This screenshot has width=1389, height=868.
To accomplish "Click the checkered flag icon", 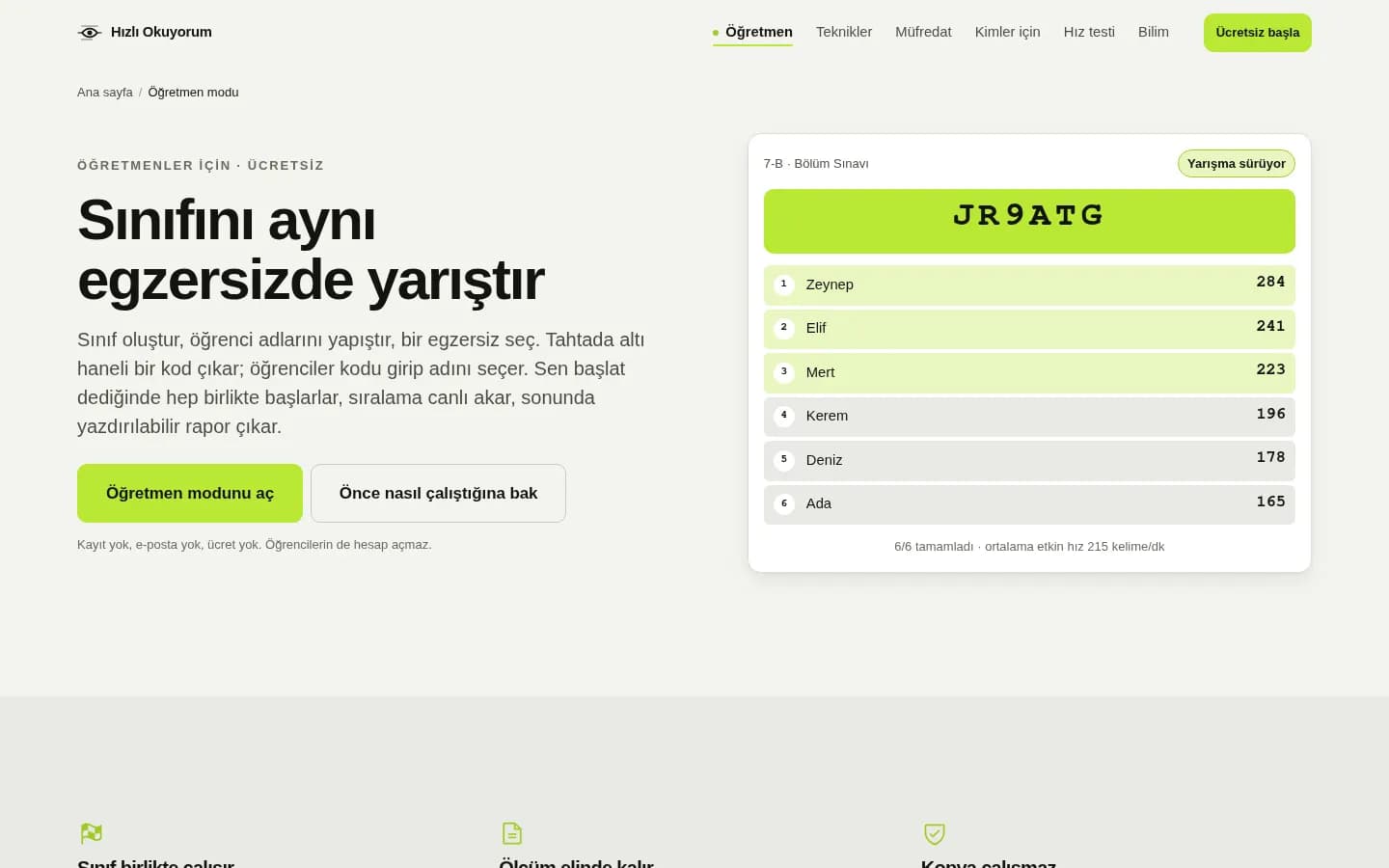I will coord(92,833).
